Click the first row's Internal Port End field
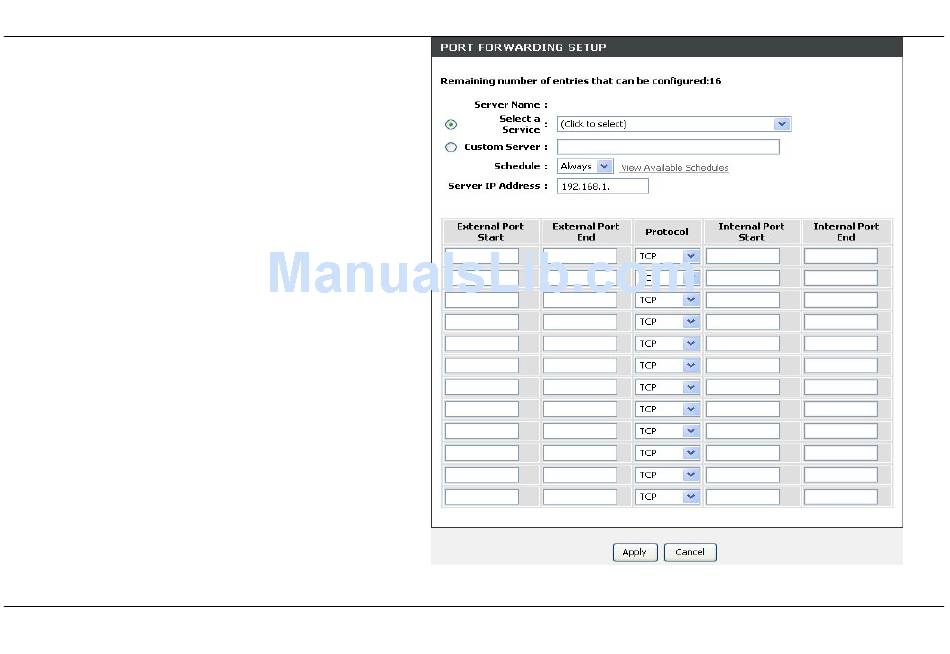Screen dimensions: 950x654 coord(841,256)
